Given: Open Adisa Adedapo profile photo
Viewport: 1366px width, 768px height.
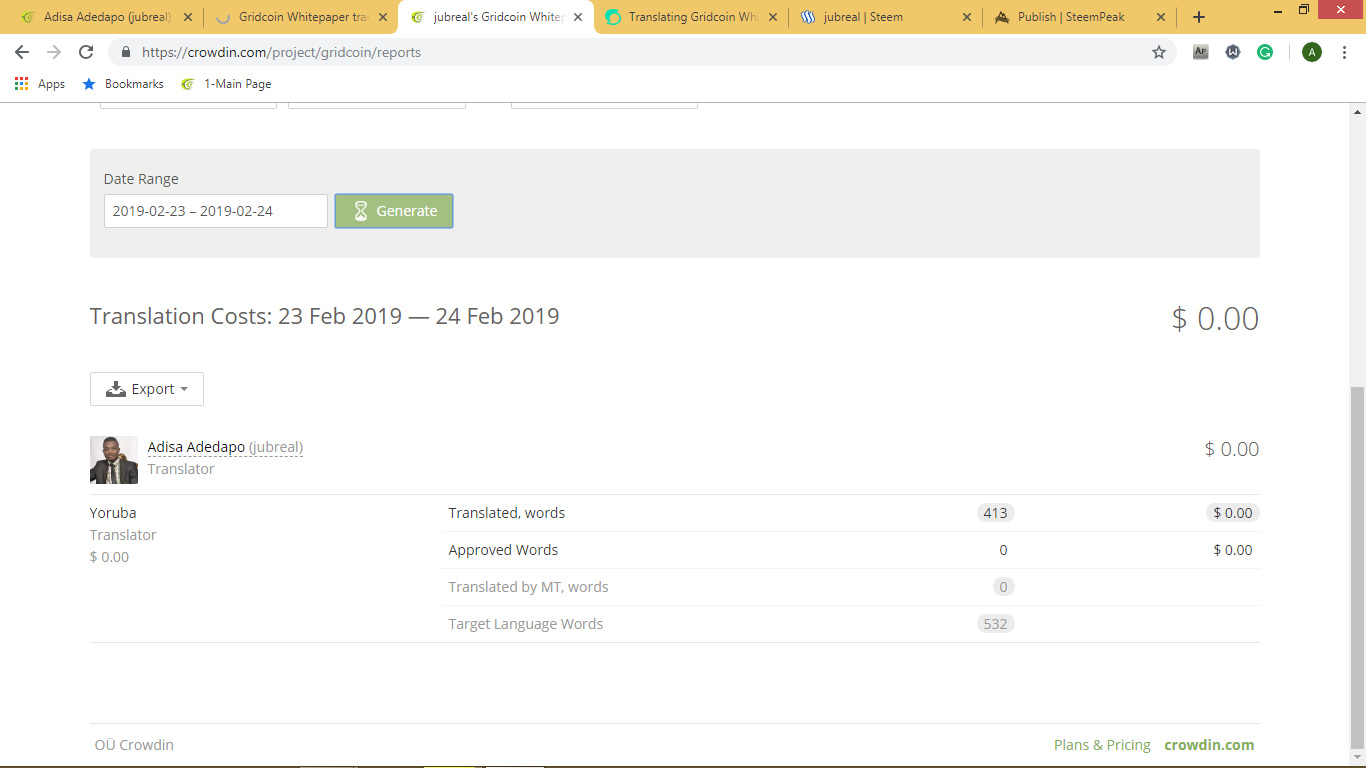Looking at the screenshot, I should [114, 460].
